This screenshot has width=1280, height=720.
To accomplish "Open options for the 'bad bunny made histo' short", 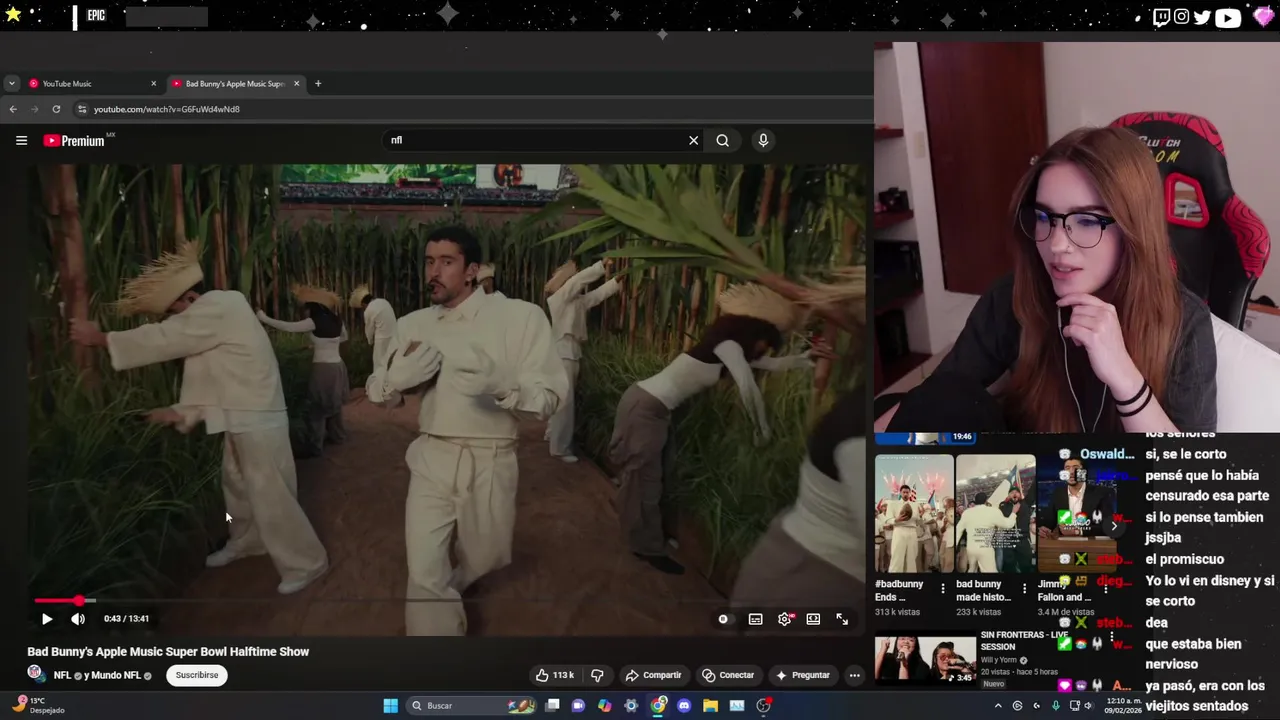I will tap(1024, 589).
